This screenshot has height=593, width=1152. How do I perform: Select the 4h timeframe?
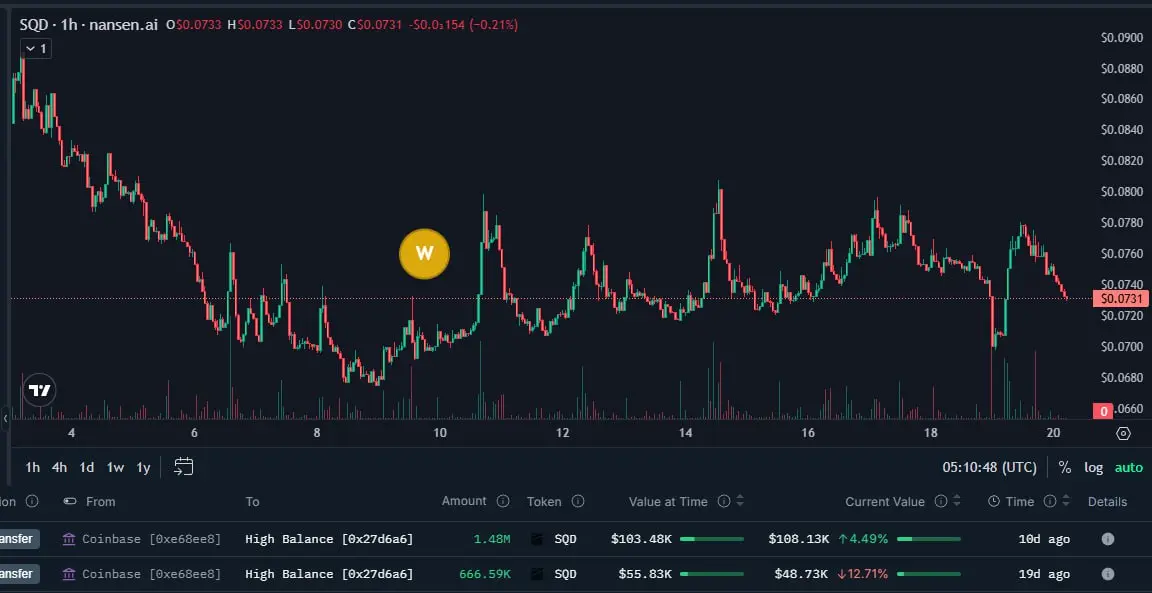[x=60, y=467]
